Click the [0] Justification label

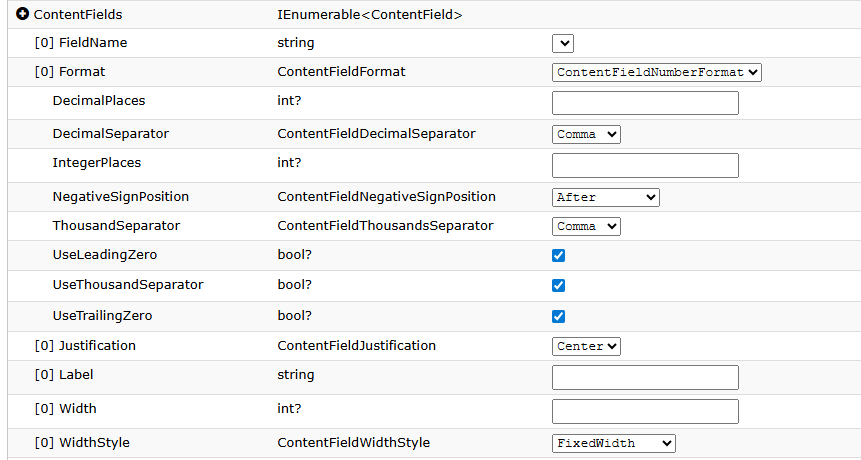point(85,346)
